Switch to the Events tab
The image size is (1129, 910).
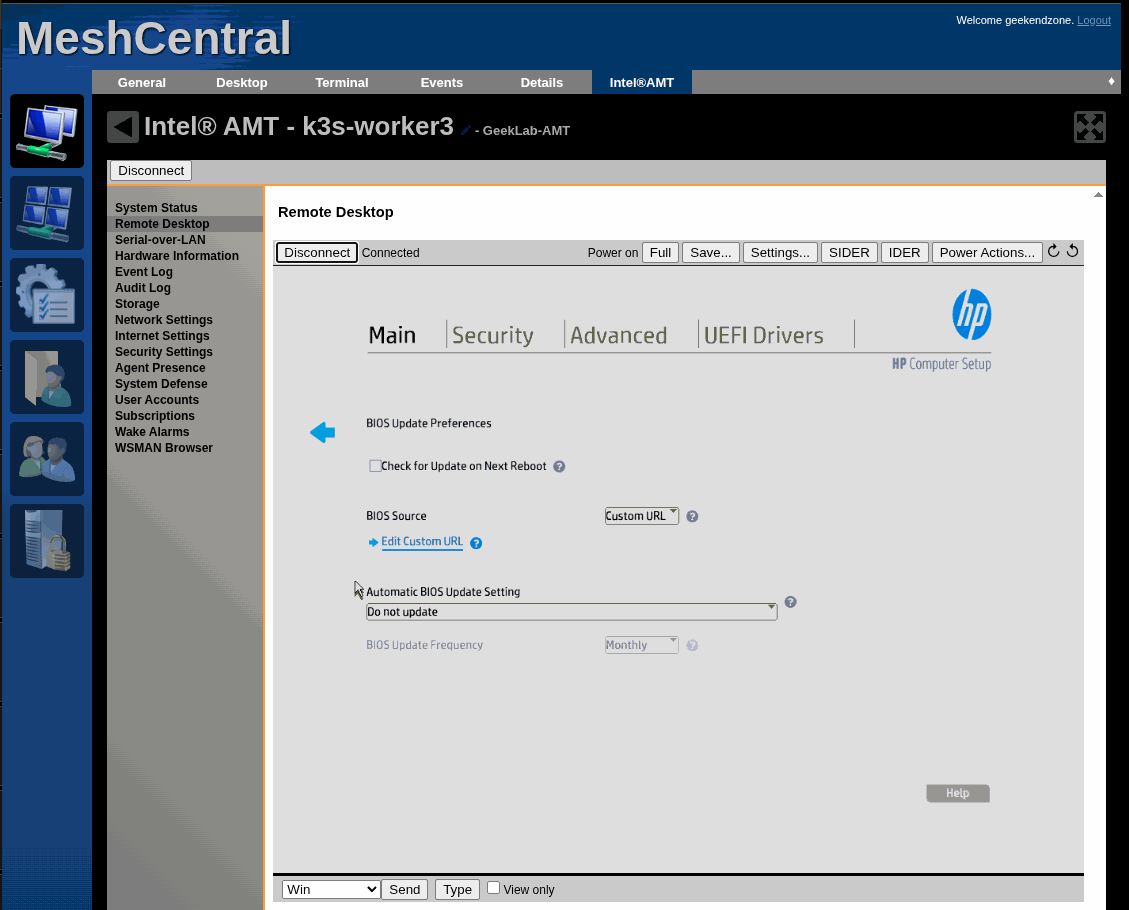tap(442, 83)
